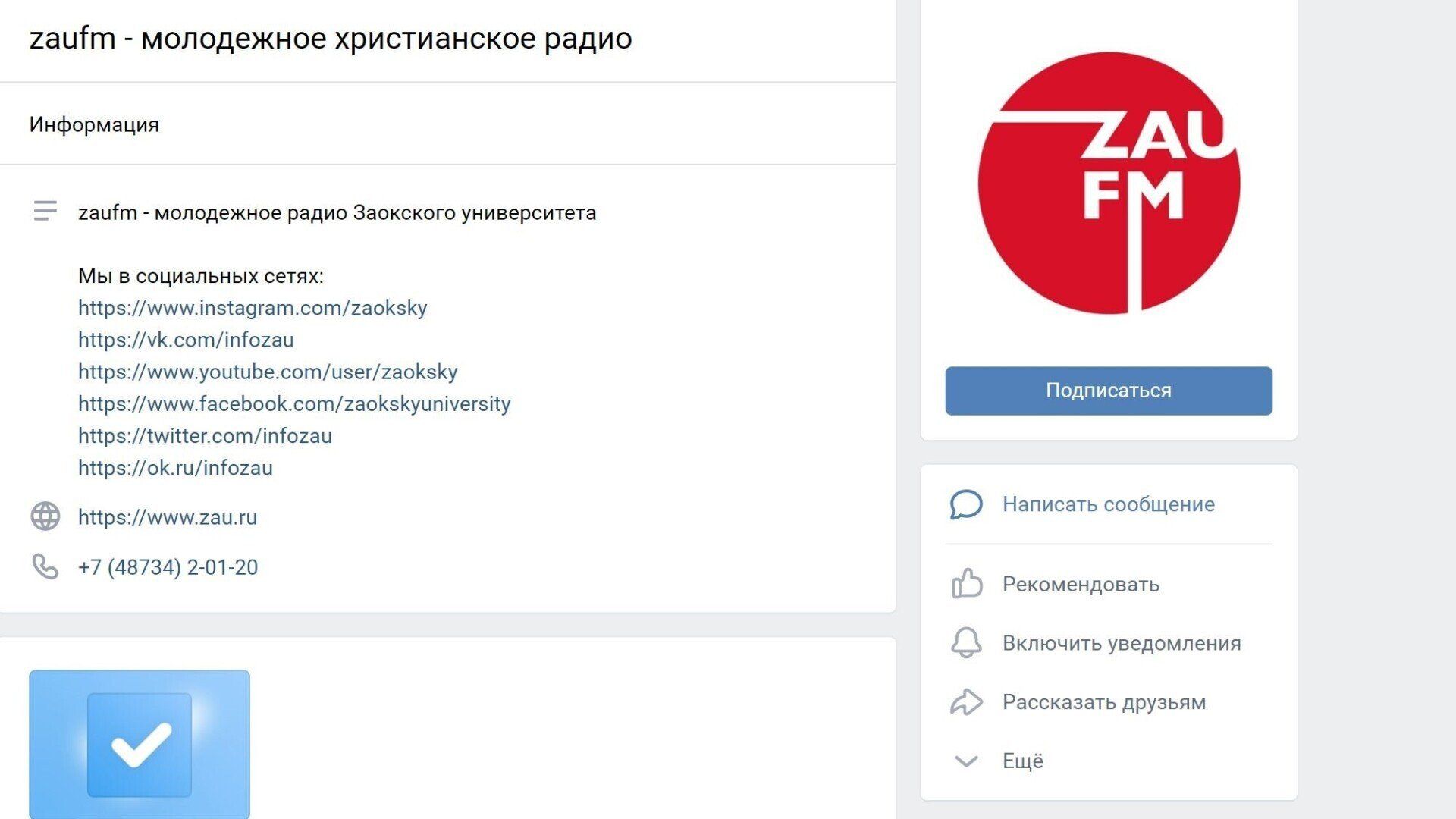Open the ok.ru/infozau link
The height and width of the screenshot is (819, 1456).
(175, 468)
